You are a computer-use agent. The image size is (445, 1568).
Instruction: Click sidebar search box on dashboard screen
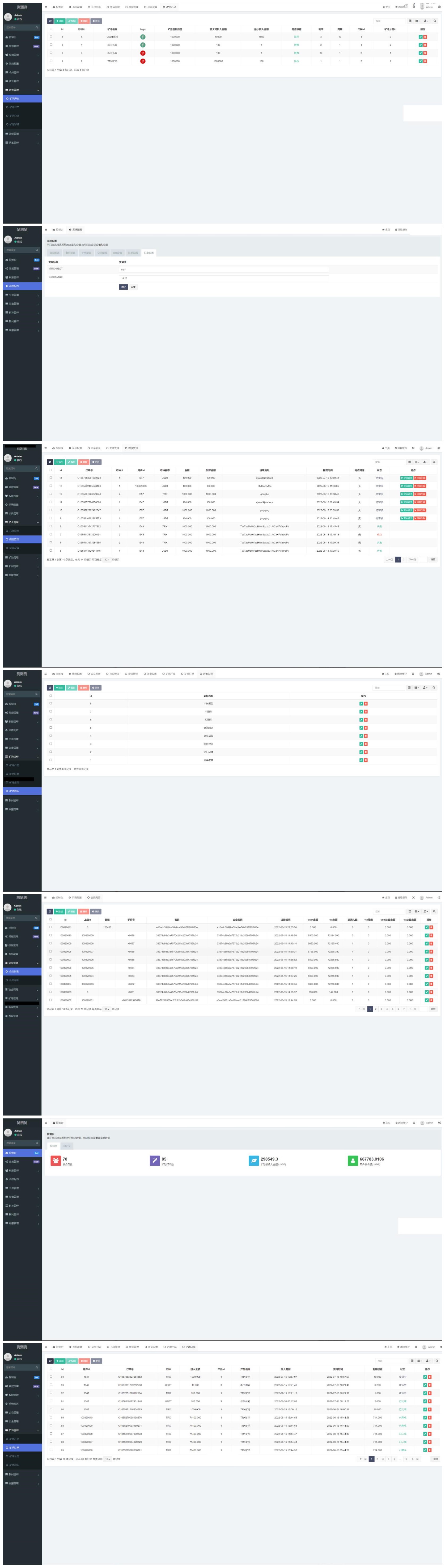pos(22,1143)
